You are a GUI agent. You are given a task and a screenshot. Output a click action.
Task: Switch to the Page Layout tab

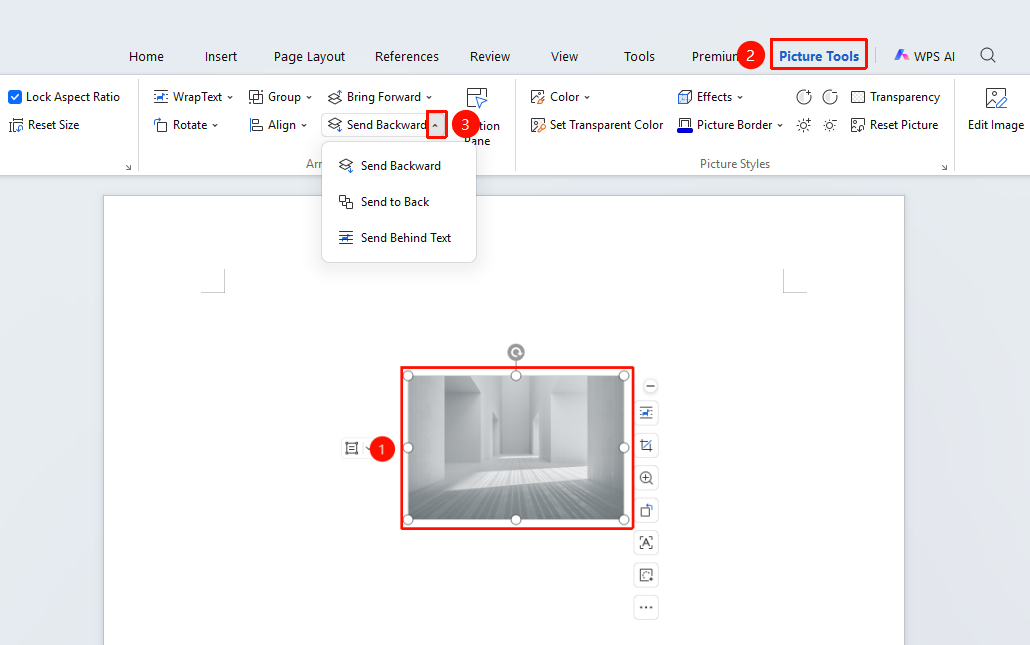pyautogui.click(x=309, y=56)
